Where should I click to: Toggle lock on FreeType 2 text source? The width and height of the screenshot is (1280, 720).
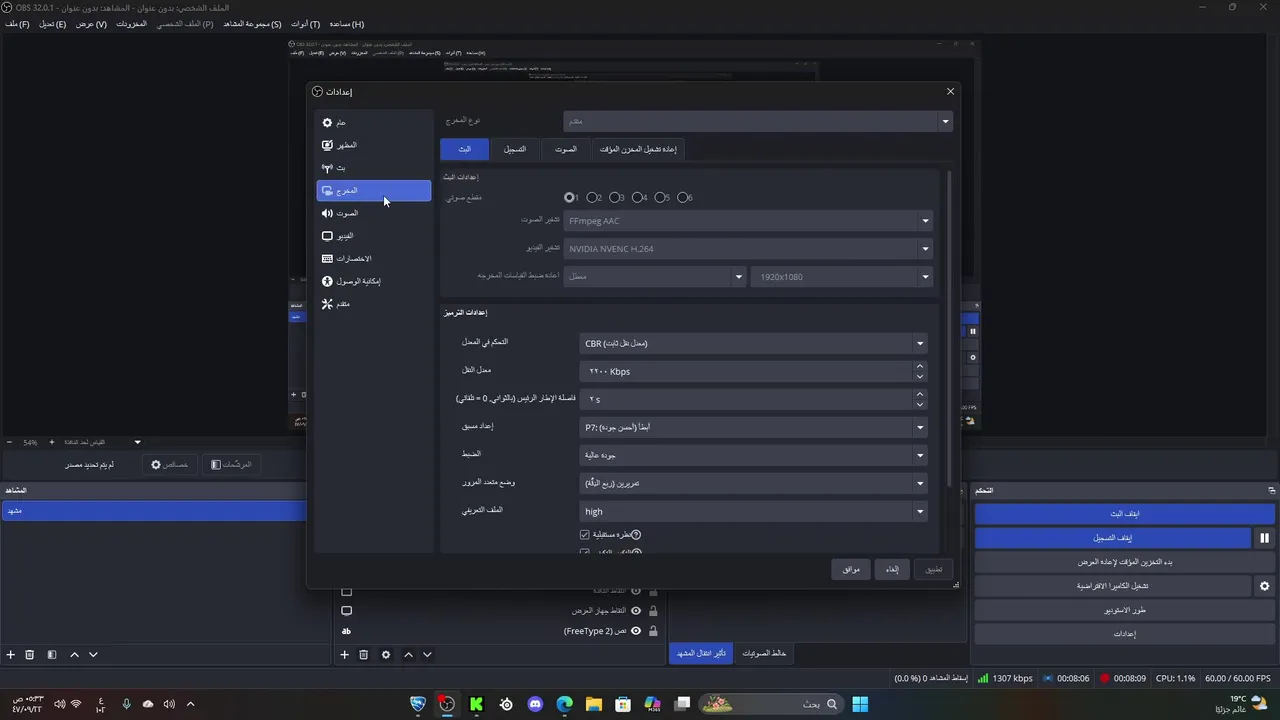(x=653, y=631)
